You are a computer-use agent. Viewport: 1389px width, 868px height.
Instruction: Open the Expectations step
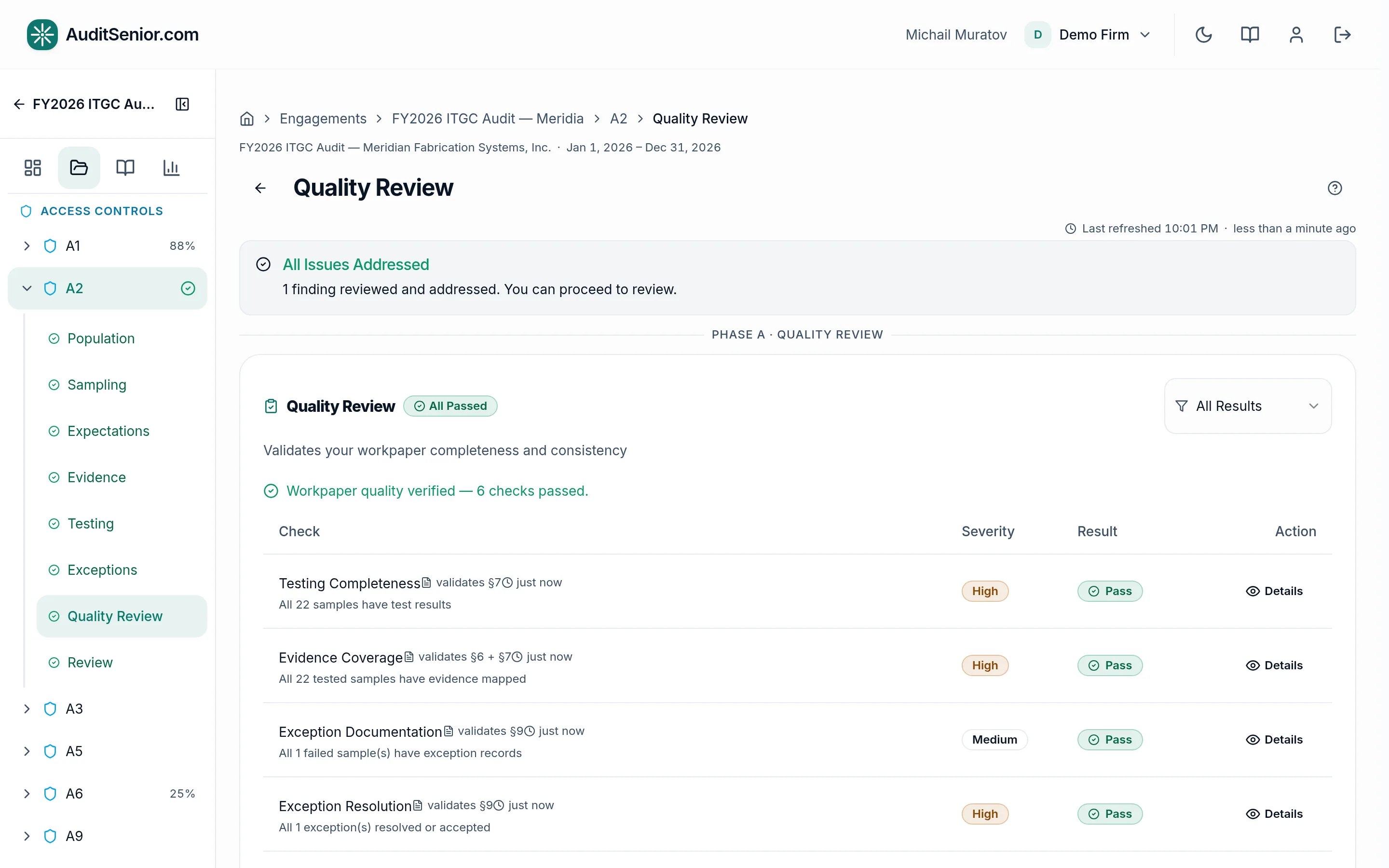pyautogui.click(x=122, y=431)
